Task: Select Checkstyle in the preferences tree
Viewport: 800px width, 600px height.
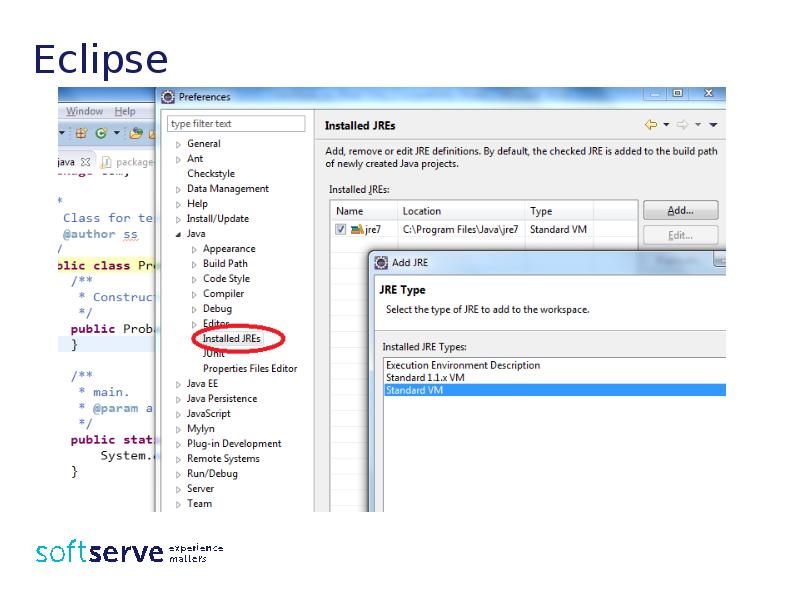Action: (x=211, y=174)
